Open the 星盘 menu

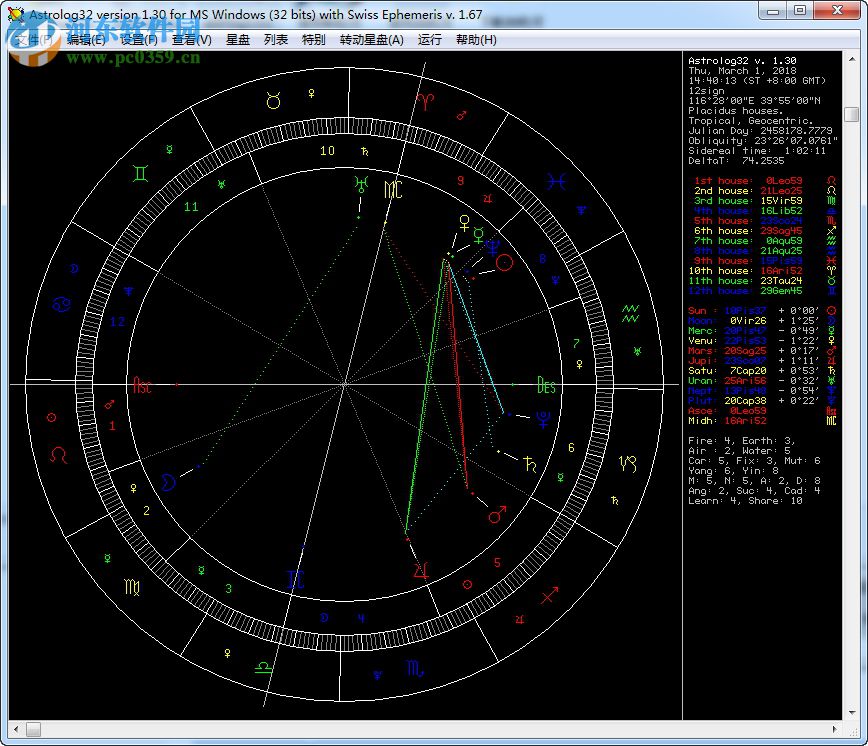tap(238, 40)
